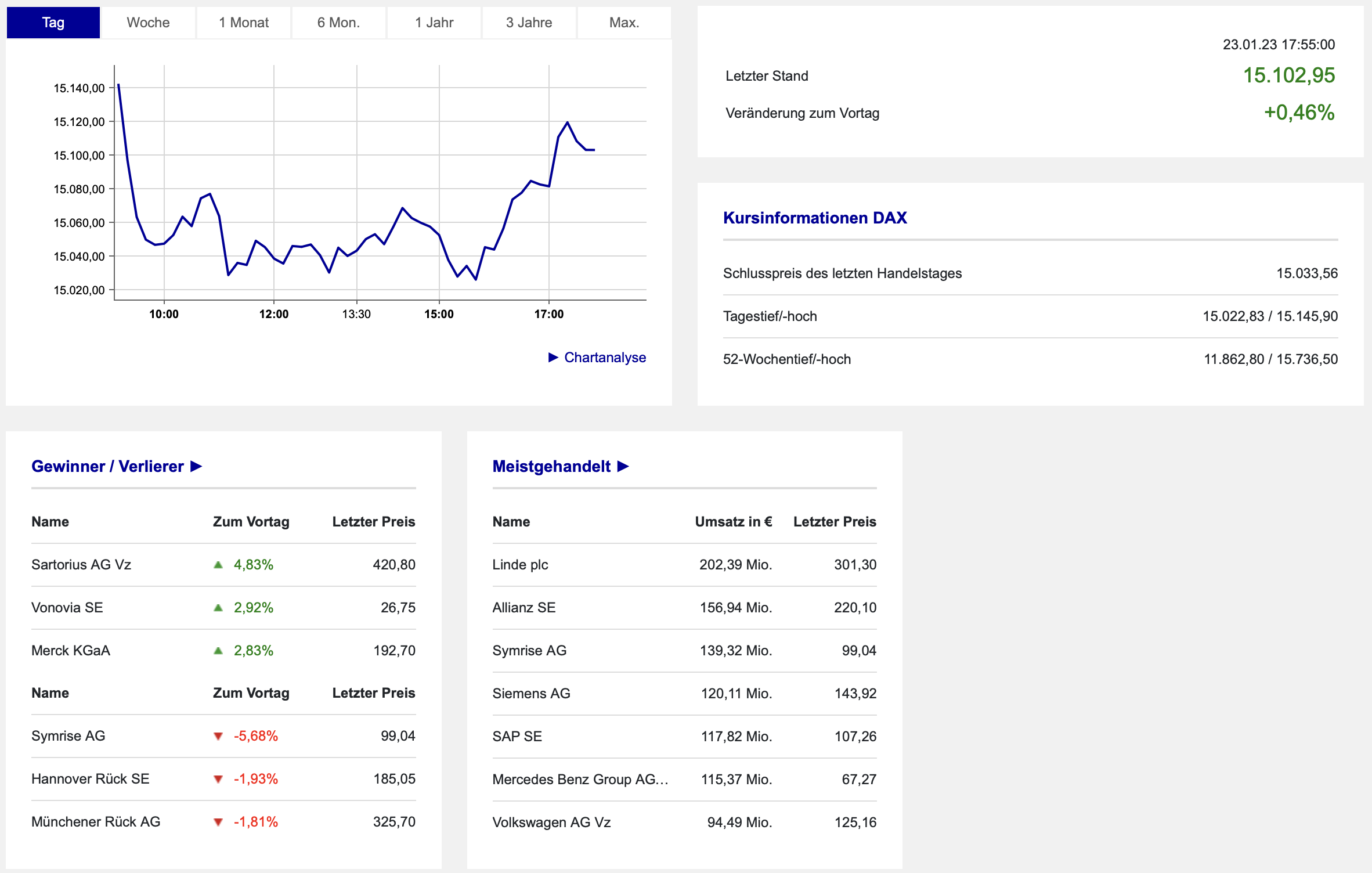The width and height of the screenshot is (1372, 873).
Task: Click red down arrow for Münchener Rück AG
Action: coord(218,823)
